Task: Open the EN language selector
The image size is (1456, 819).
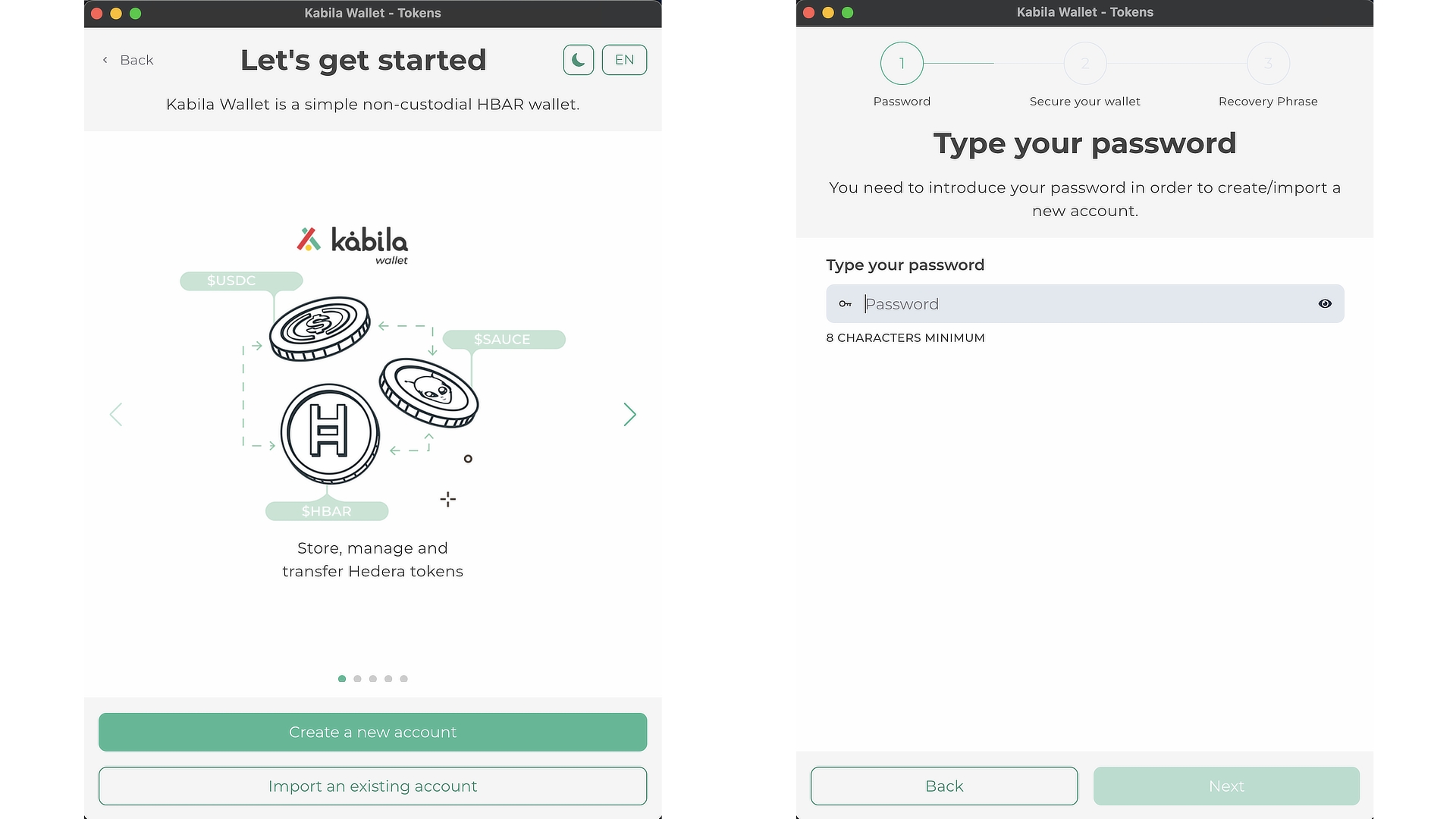Action: coord(624,60)
